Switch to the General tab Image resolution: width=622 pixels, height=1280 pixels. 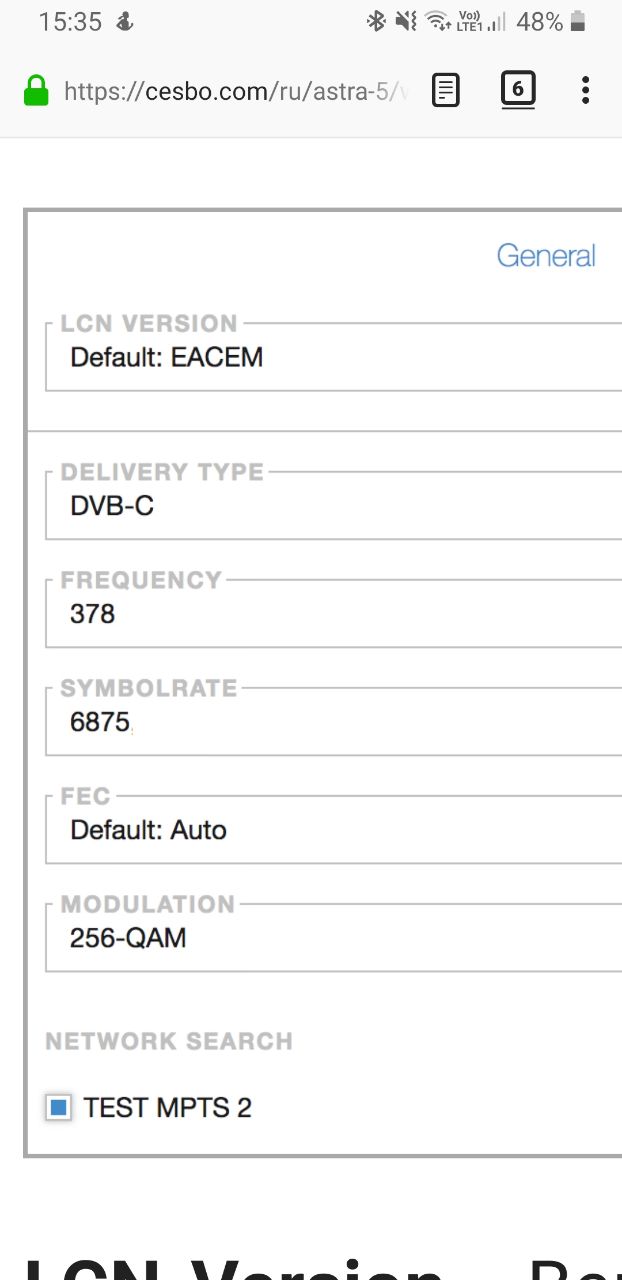(546, 256)
